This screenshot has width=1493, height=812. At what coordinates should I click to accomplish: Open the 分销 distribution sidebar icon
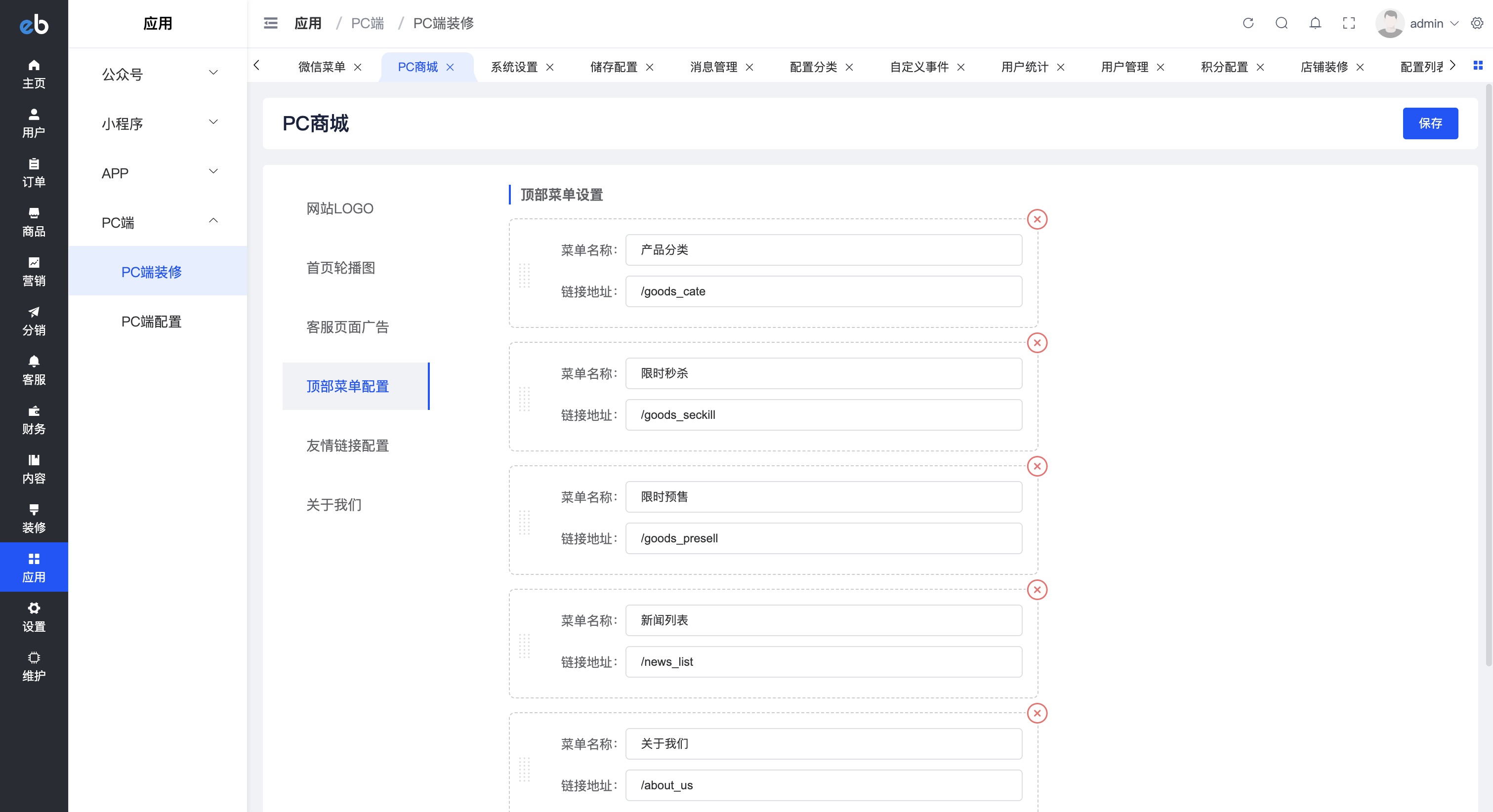(34, 321)
